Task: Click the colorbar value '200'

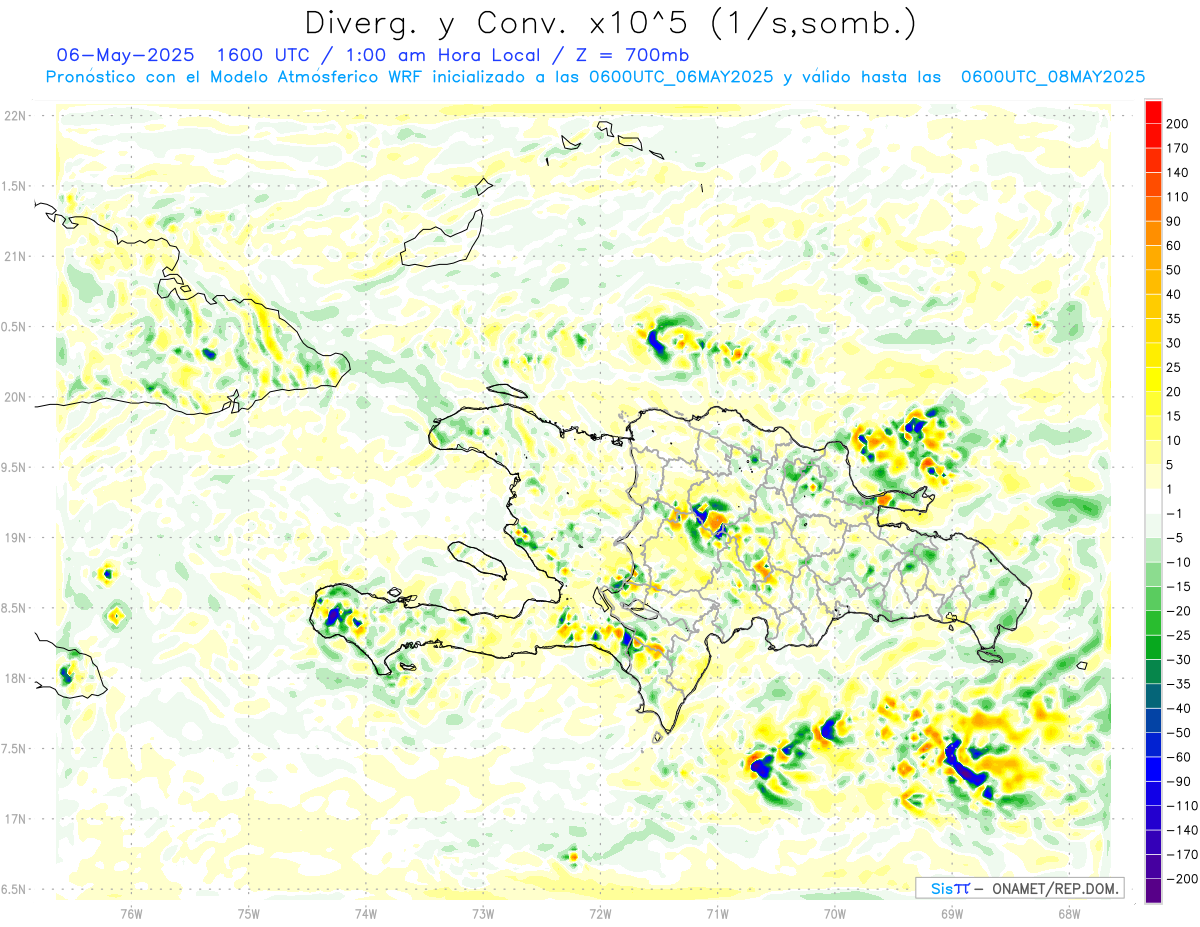Action: (x=1177, y=123)
